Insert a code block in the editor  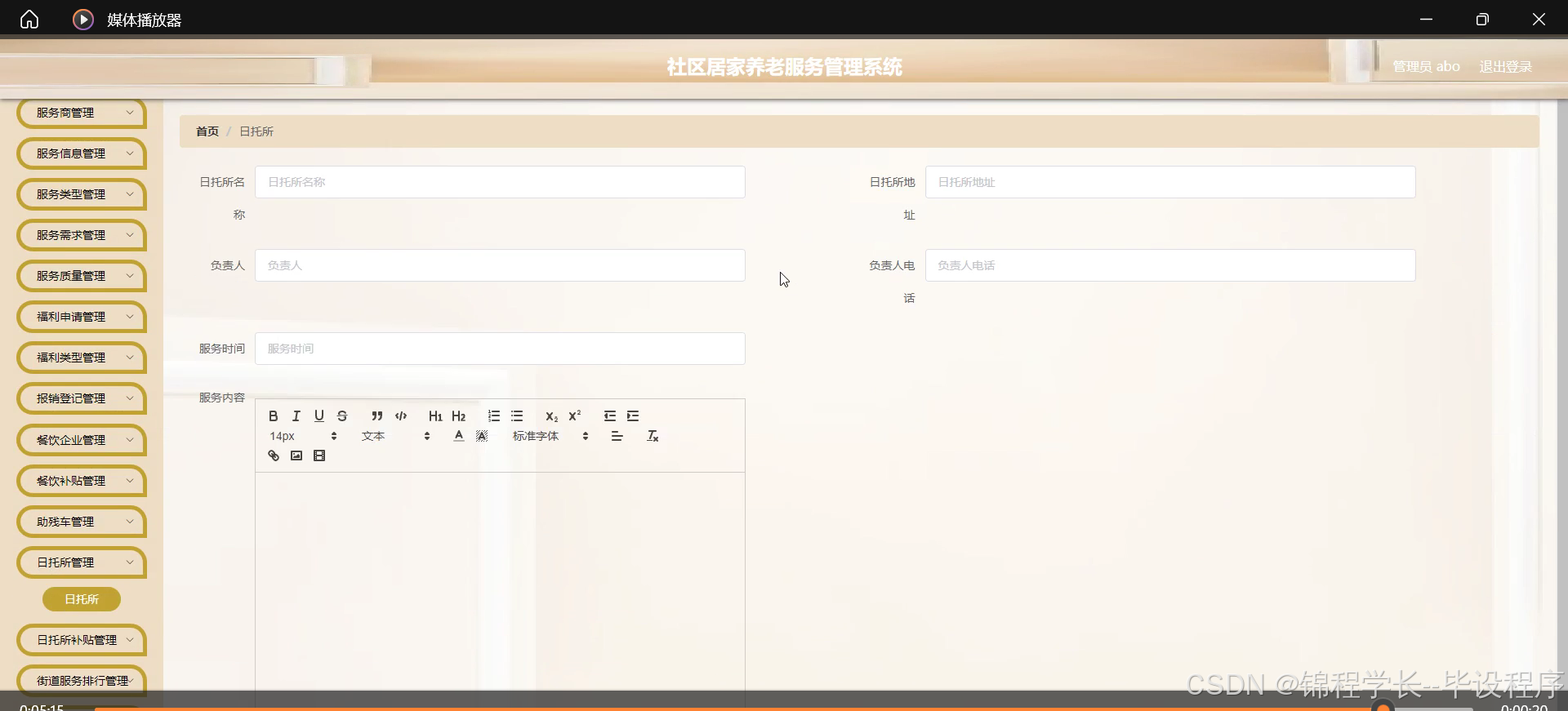(x=401, y=416)
